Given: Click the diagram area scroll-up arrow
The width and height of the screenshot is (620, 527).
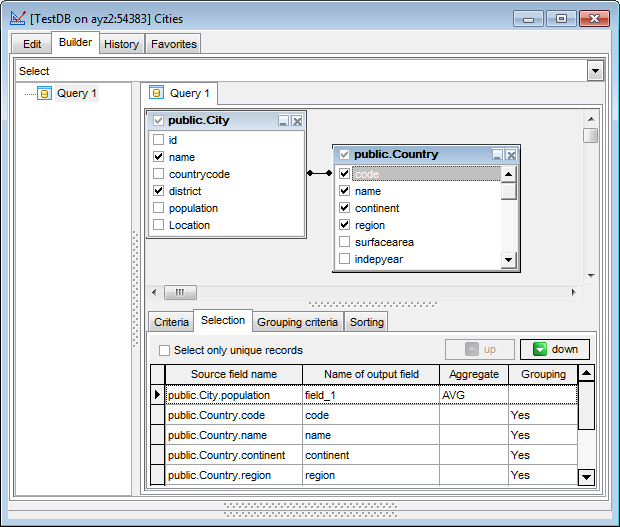Looking at the screenshot, I should [591, 119].
